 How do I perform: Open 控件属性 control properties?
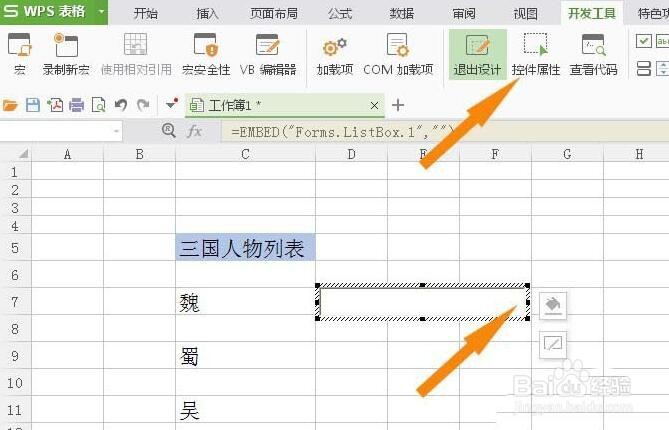click(x=535, y=54)
